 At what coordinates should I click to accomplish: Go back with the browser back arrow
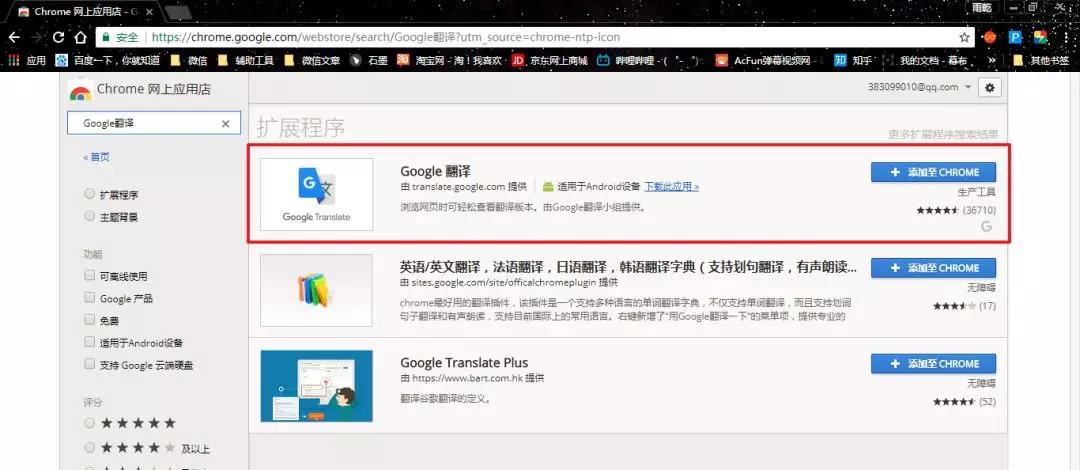click(14, 37)
